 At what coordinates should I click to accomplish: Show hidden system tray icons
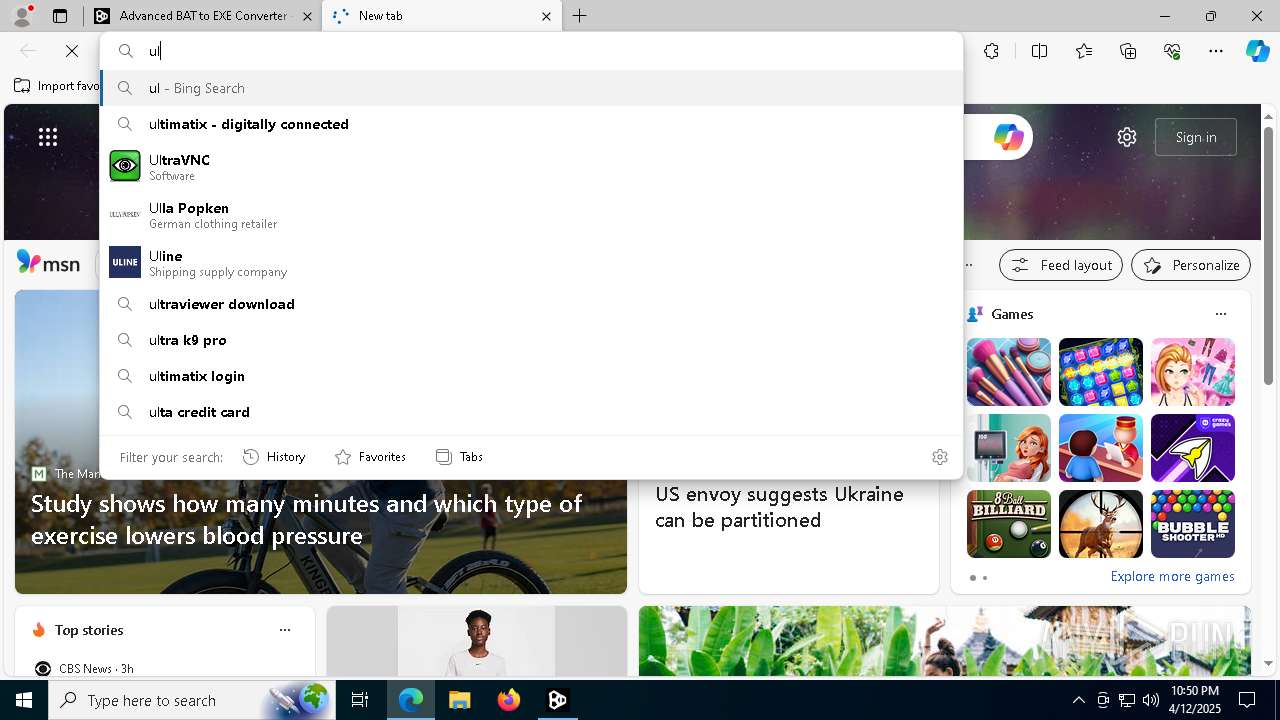(x=1078, y=700)
